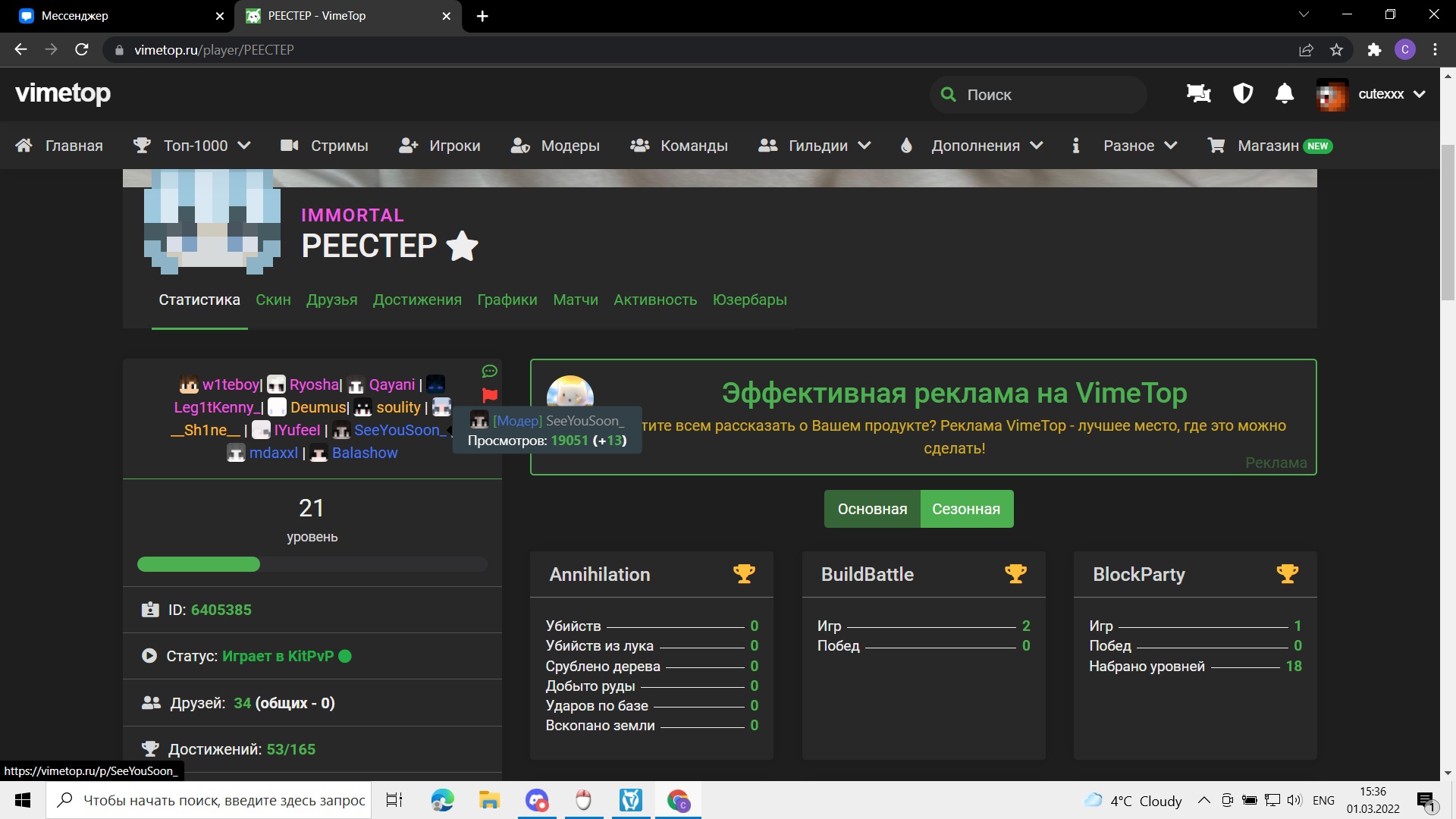Expand the Топ-1000 dropdown arrow
The height and width of the screenshot is (819, 1456).
(x=244, y=146)
